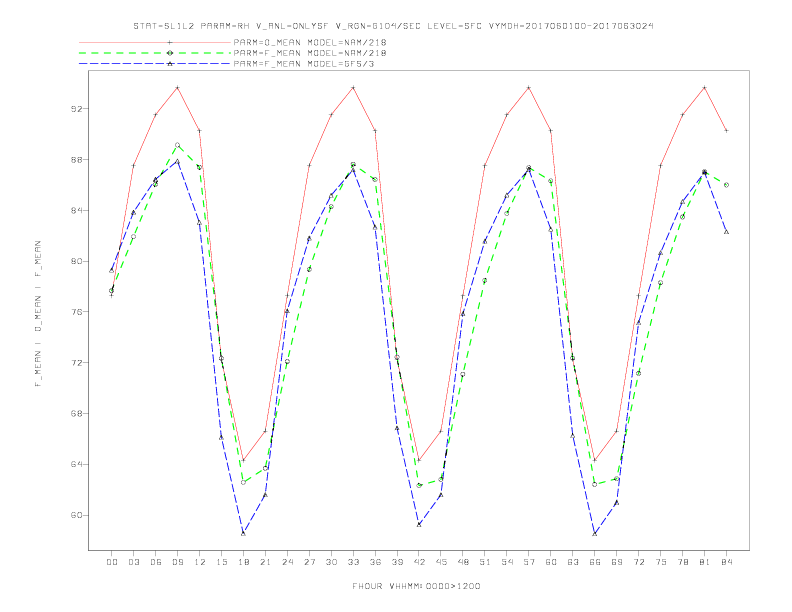Click the blue dashed line legend sample
The height and width of the screenshot is (612, 792).
point(155,64)
